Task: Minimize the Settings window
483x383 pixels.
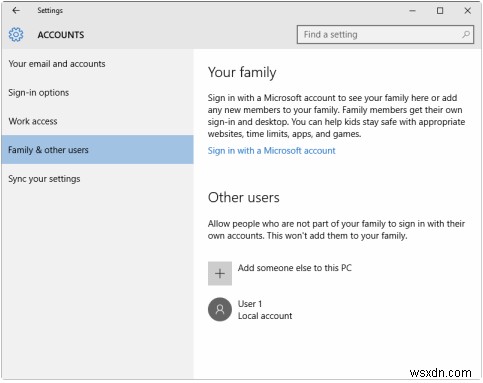Action: pos(412,11)
